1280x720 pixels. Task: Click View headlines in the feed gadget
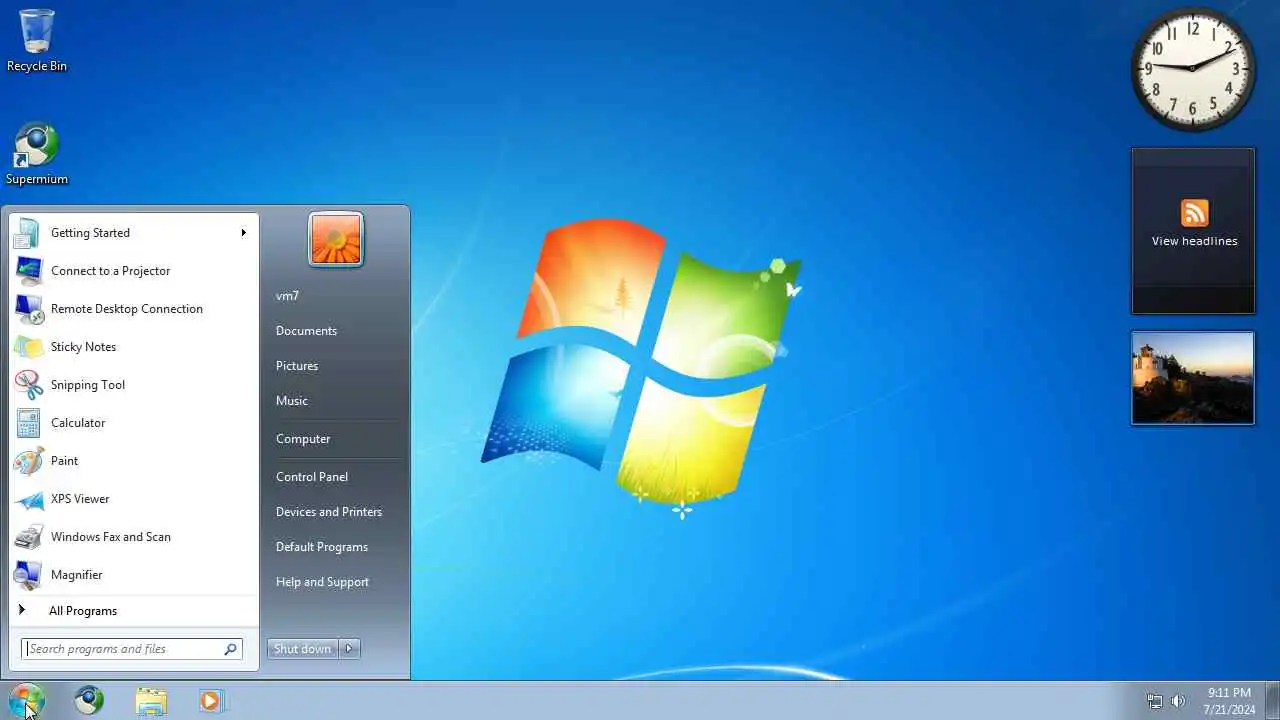[x=1194, y=241]
